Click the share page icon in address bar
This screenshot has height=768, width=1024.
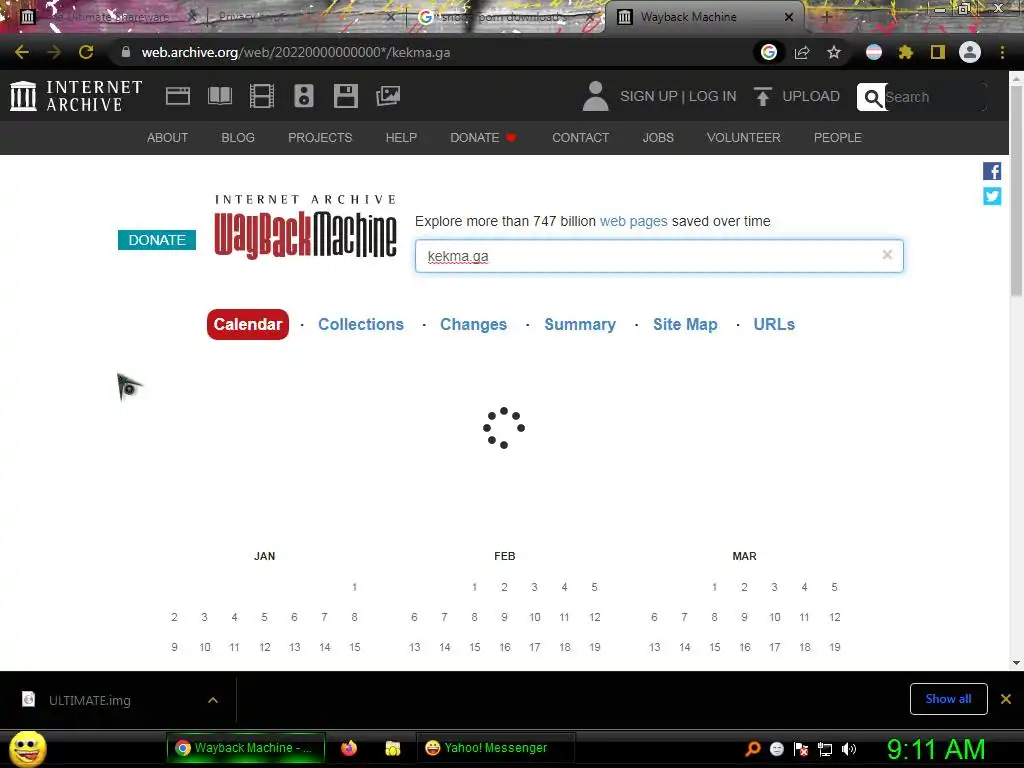(x=802, y=52)
